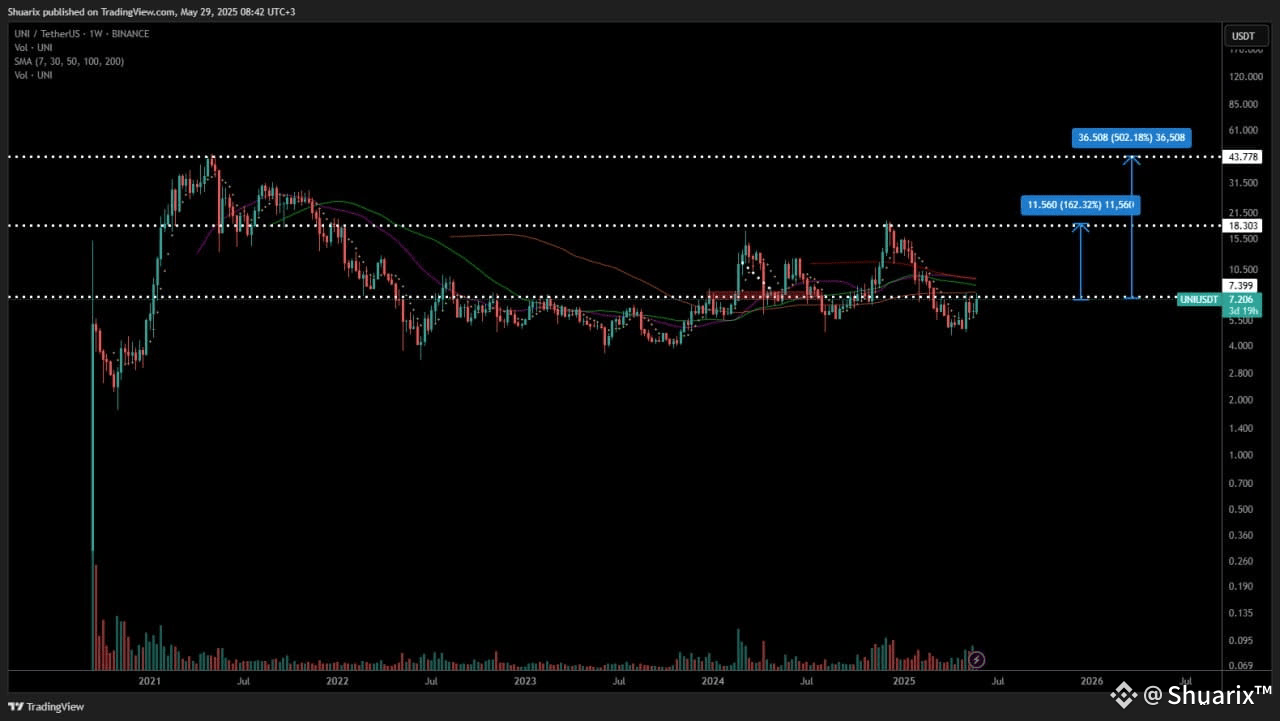
Task: Click 15.500 on the price scale
Action: (x=1245, y=239)
